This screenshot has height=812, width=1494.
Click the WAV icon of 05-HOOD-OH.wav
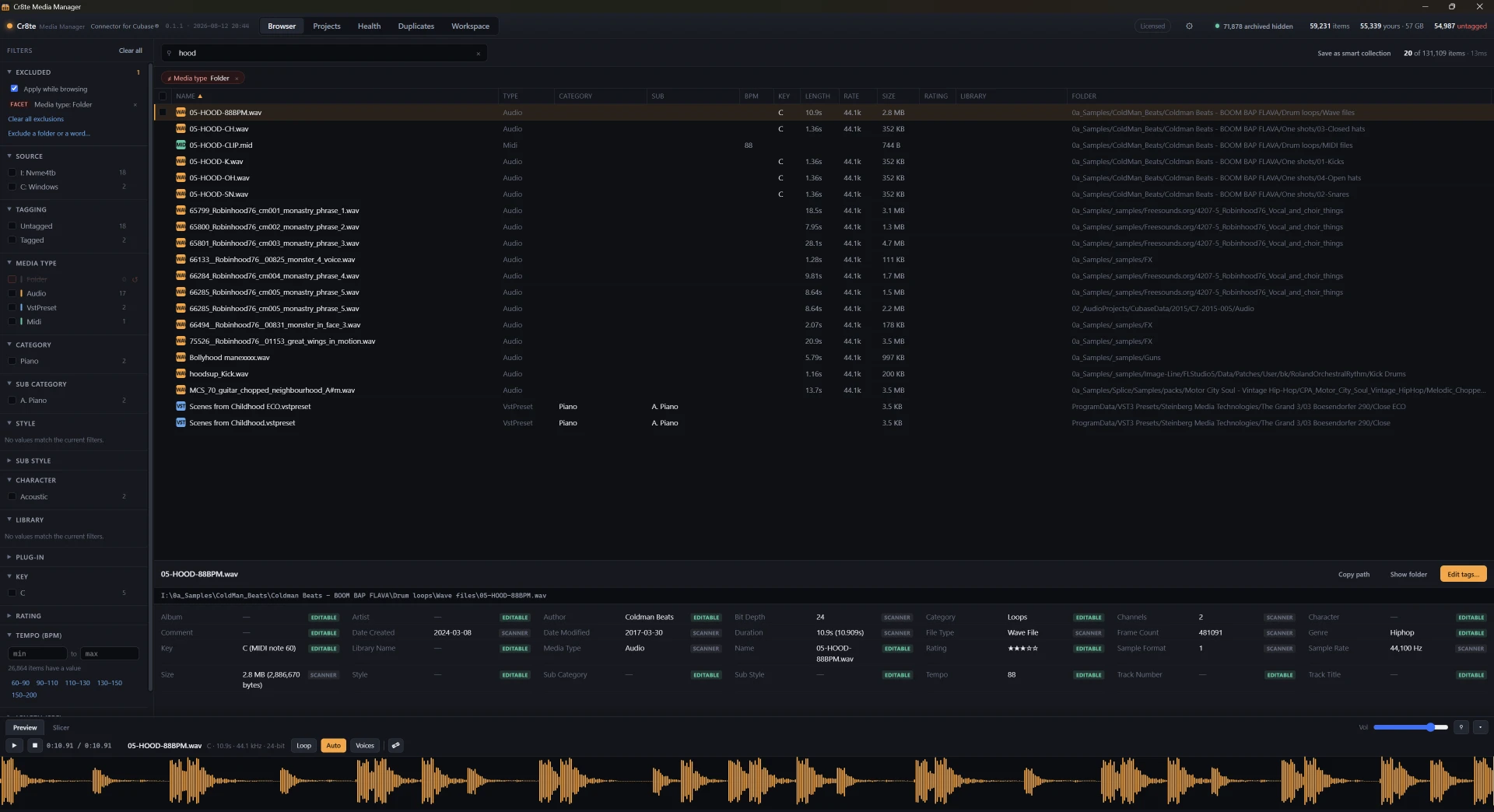pos(181,178)
